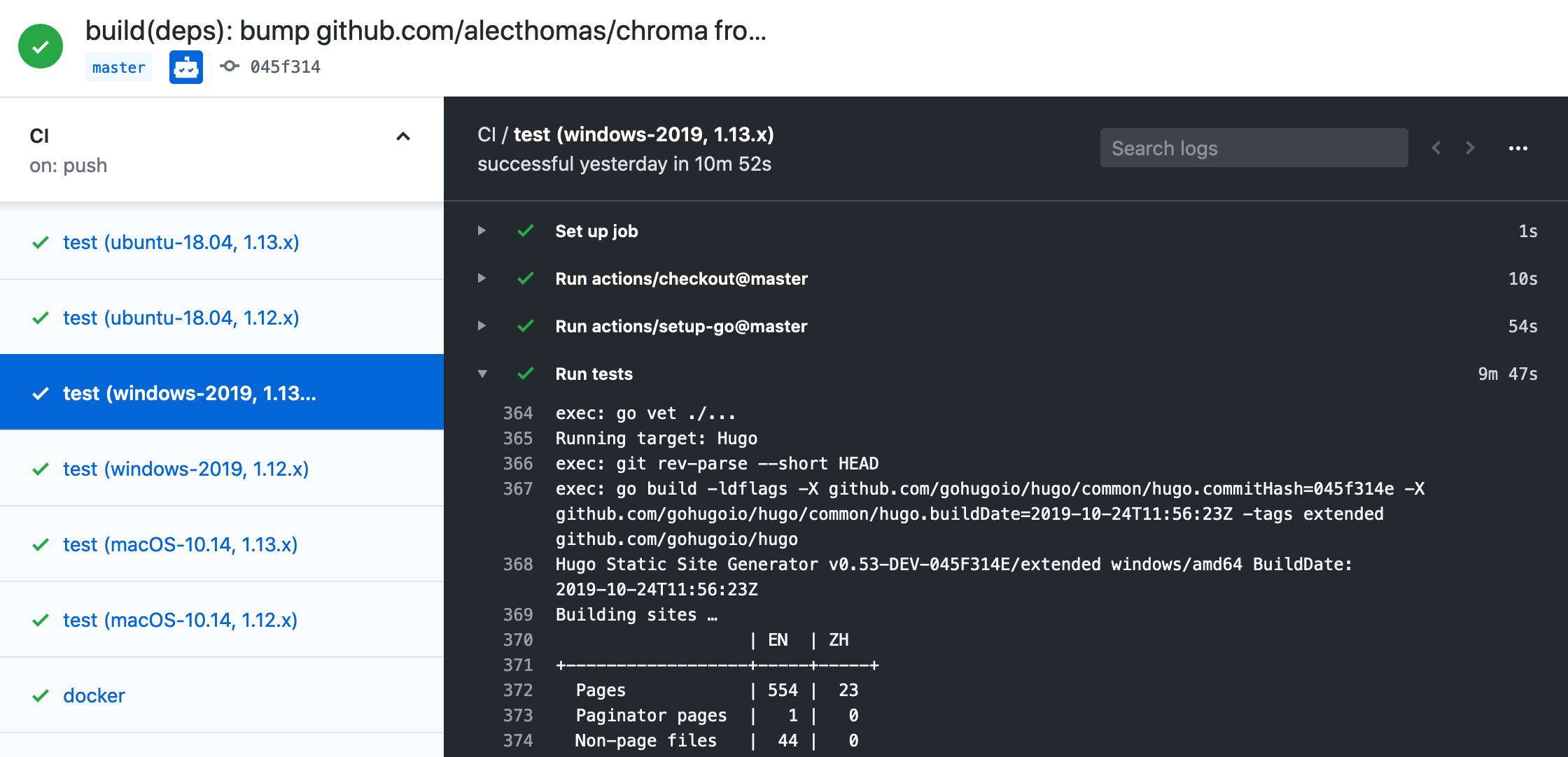
Task: Click the commit icon beside 045f314
Action: point(229,66)
